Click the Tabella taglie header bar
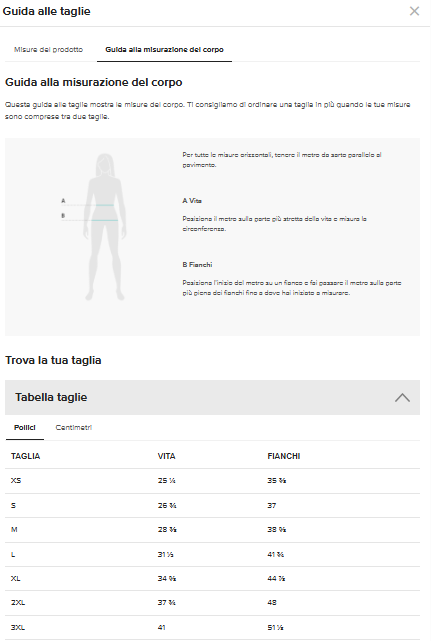This screenshot has width=431, height=641. tap(212, 397)
